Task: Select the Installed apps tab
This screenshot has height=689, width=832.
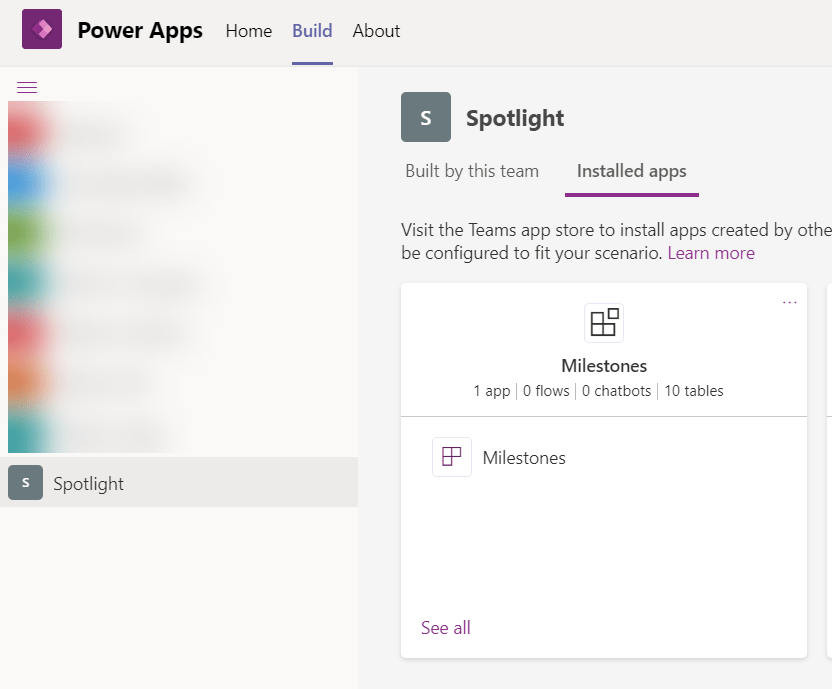Action: [x=631, y=171]
